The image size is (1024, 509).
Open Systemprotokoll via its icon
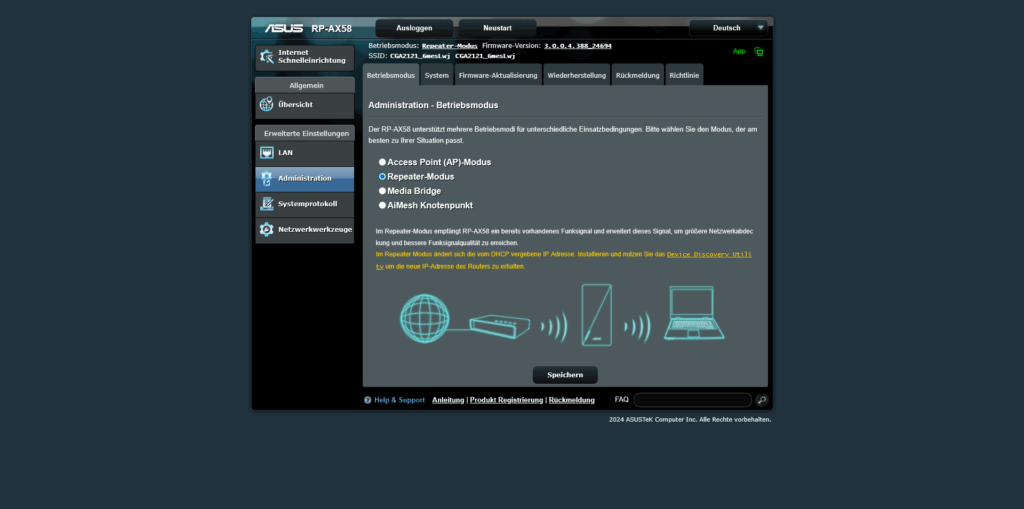click(x=266, y=204)
